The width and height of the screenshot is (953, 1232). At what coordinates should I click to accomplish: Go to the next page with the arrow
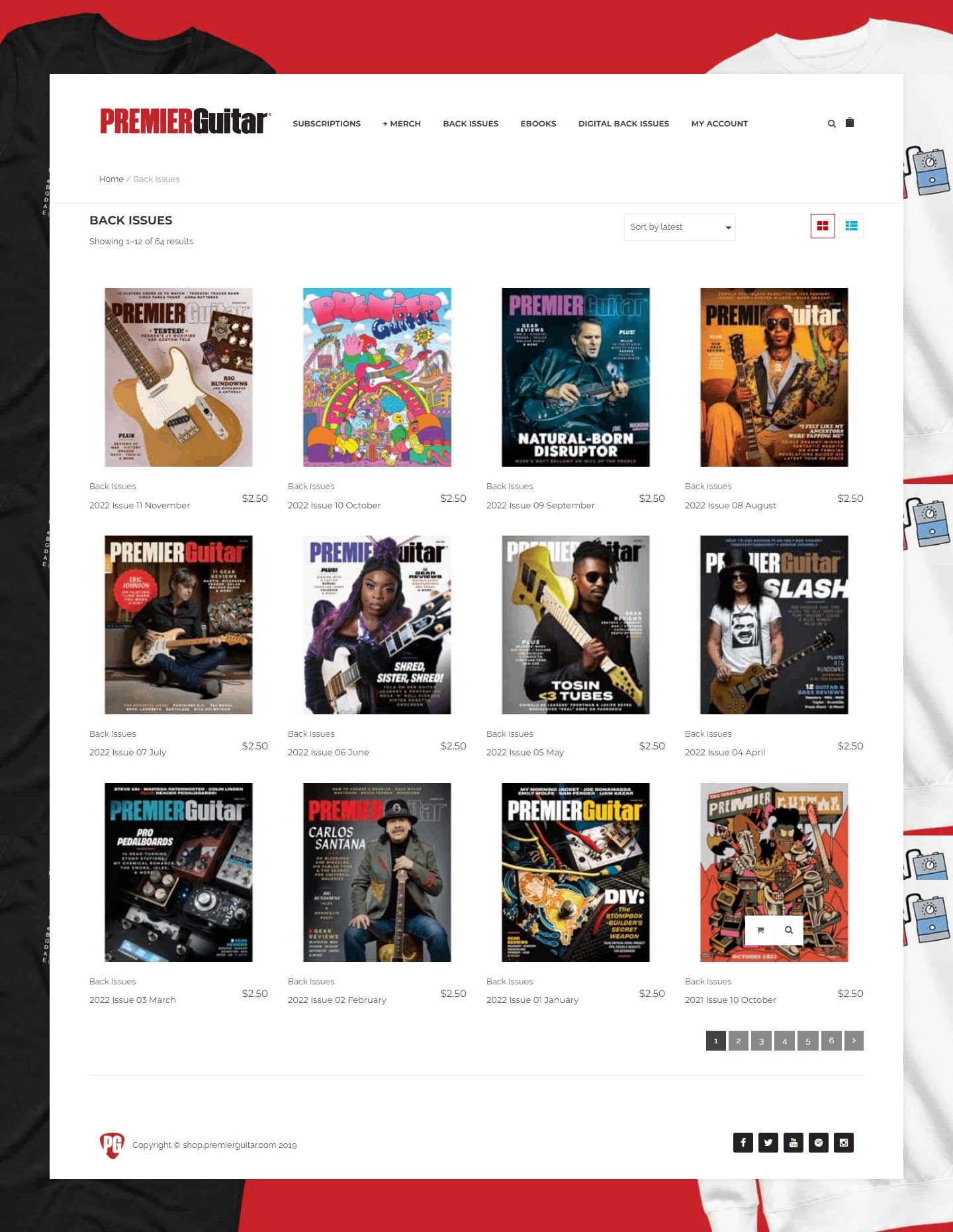pos(854,1041)
